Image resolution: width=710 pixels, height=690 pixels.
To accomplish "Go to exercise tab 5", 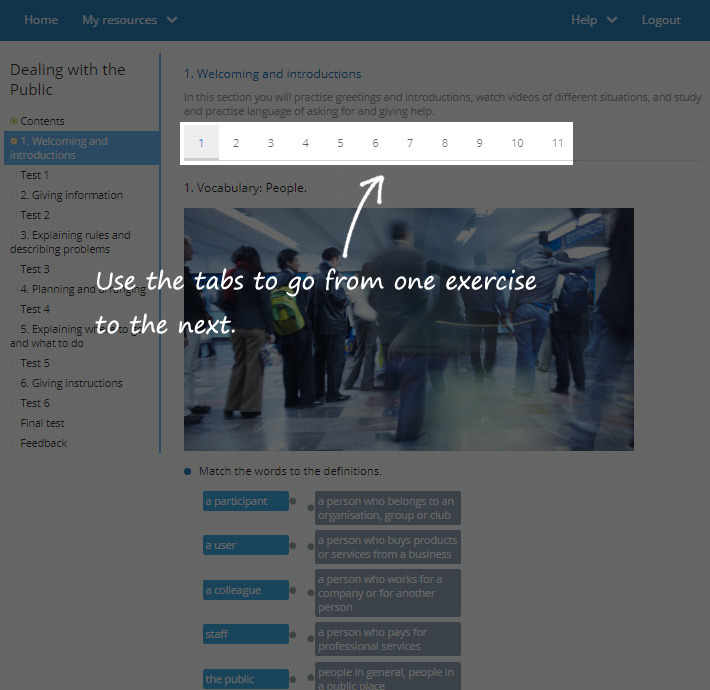I will [x=340, y=143].
